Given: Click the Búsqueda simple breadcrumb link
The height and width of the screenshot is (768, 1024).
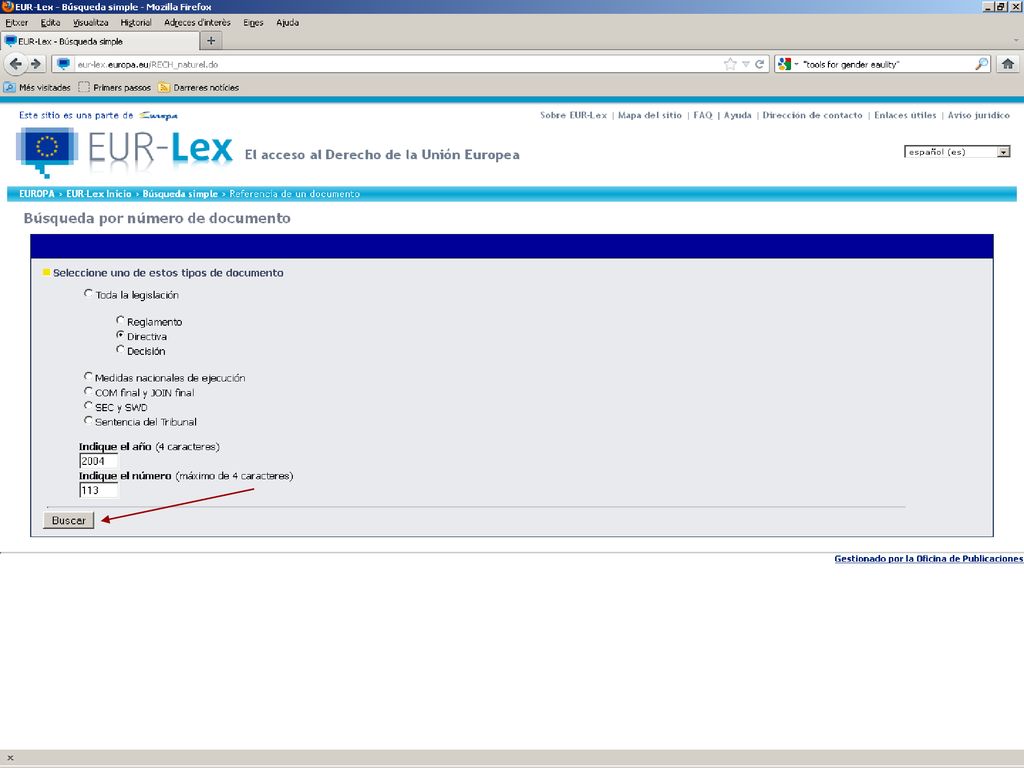Looking at the screenshot, I should 180,194.
